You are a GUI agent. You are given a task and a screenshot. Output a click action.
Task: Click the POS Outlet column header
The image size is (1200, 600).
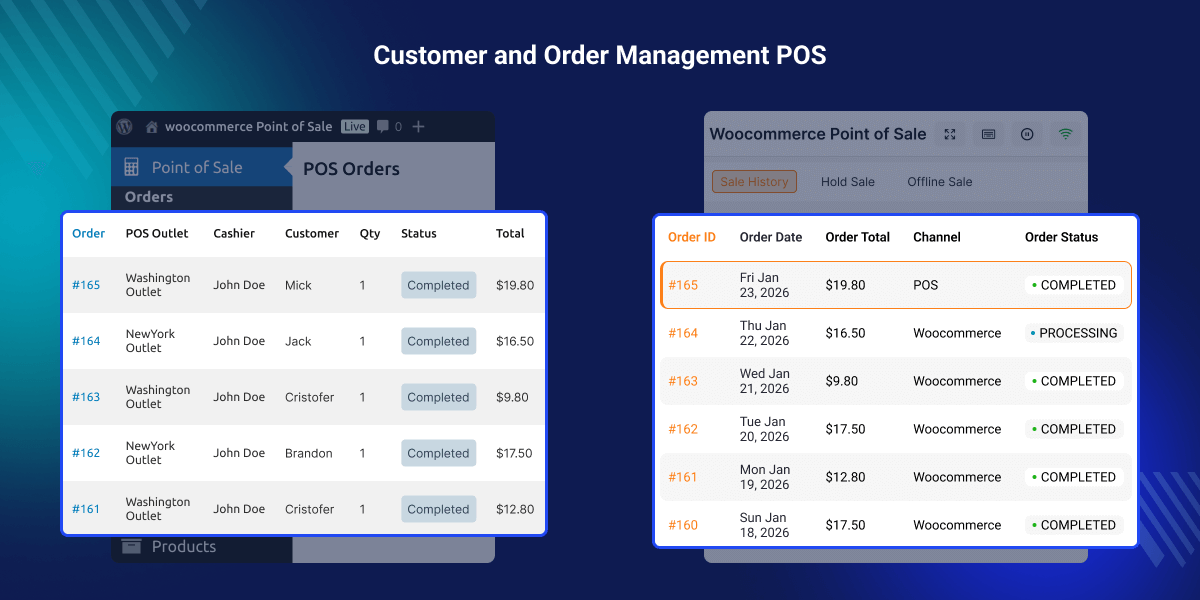tap(157, 233)
